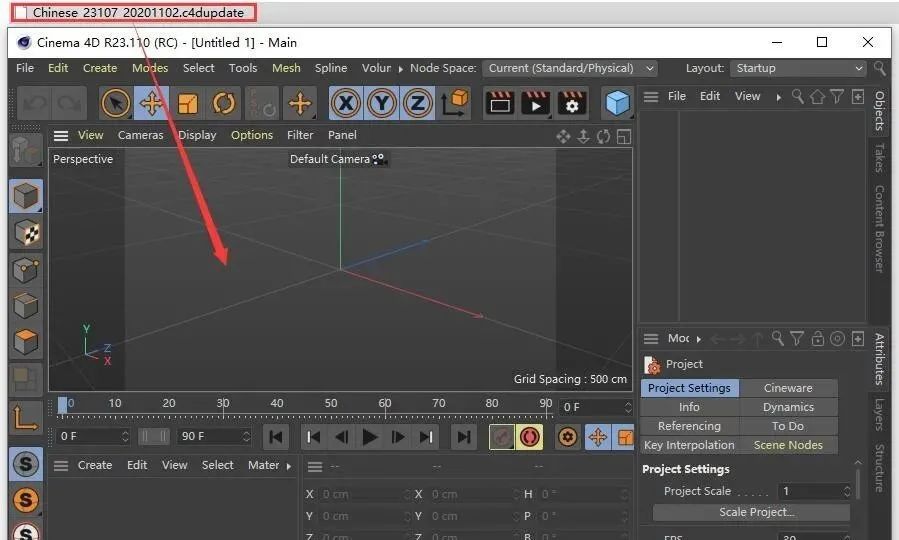
Task: Click the 90 F end frame field
Action: pyautogui.click(x=214, y=437)
